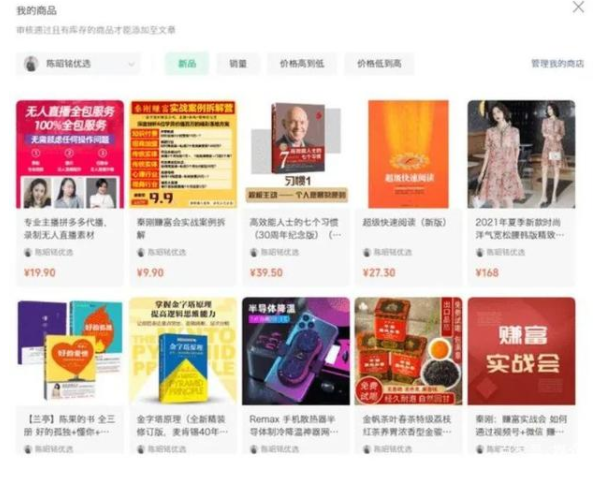
Task: Choose the 金帆茶叶 red tea tins image
Action: tap(408, 351)
